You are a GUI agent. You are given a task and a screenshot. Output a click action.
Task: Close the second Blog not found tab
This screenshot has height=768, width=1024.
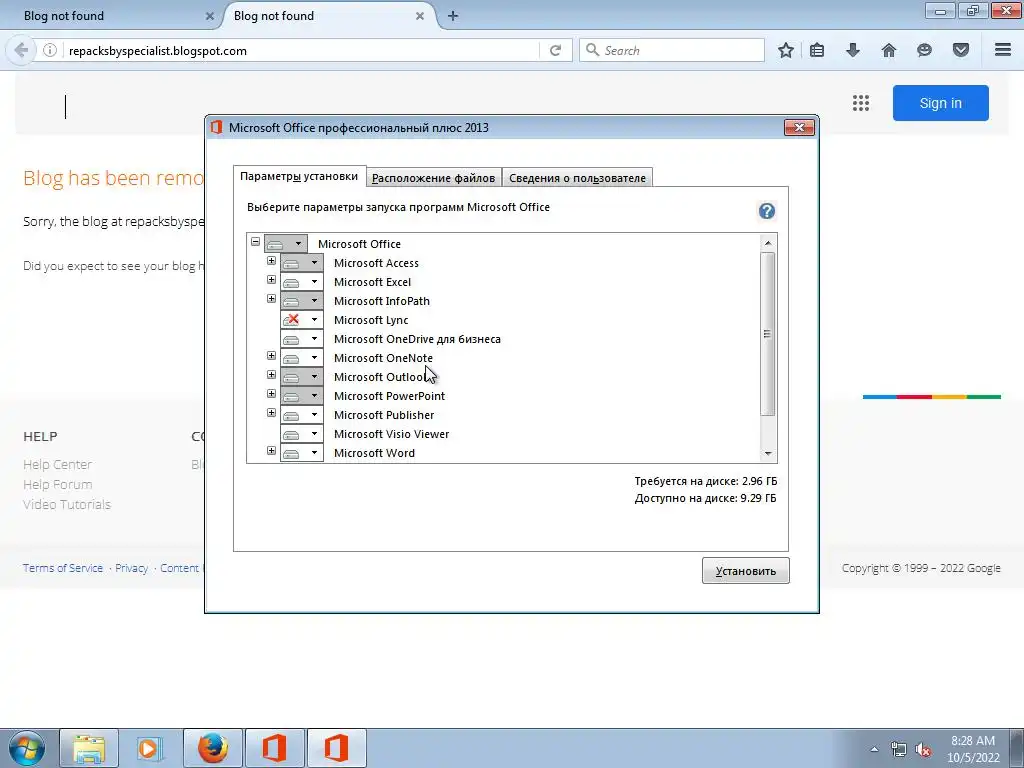pyautogui.click(x=420, y=16)
